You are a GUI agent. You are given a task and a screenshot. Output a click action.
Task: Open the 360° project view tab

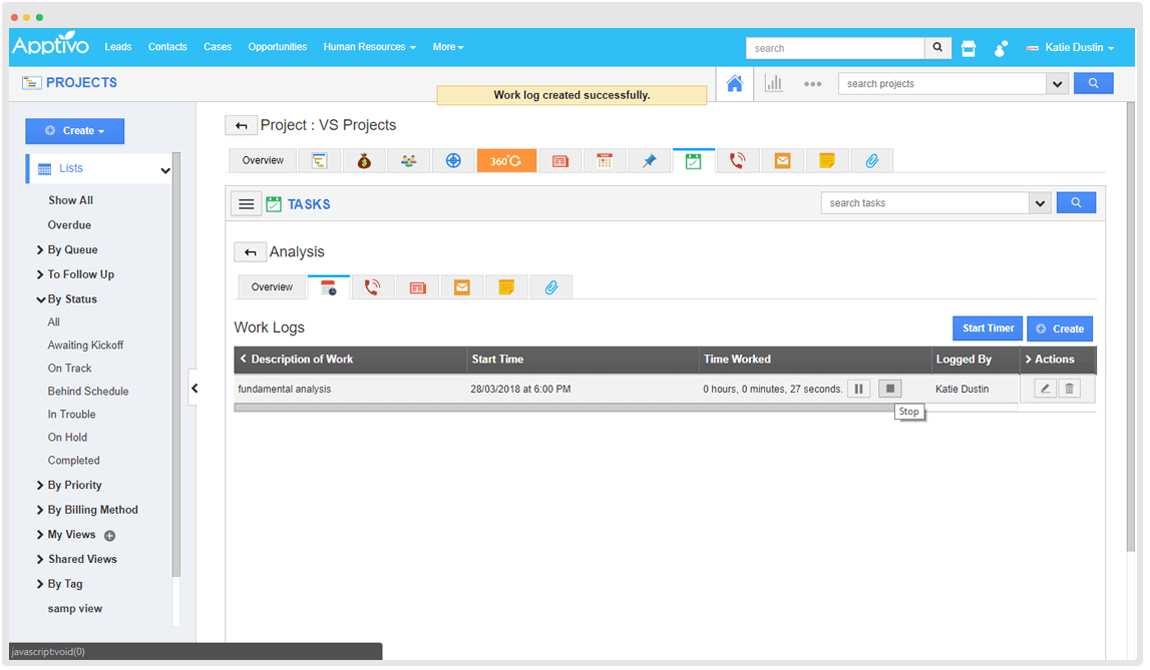[x=506, y=160]
